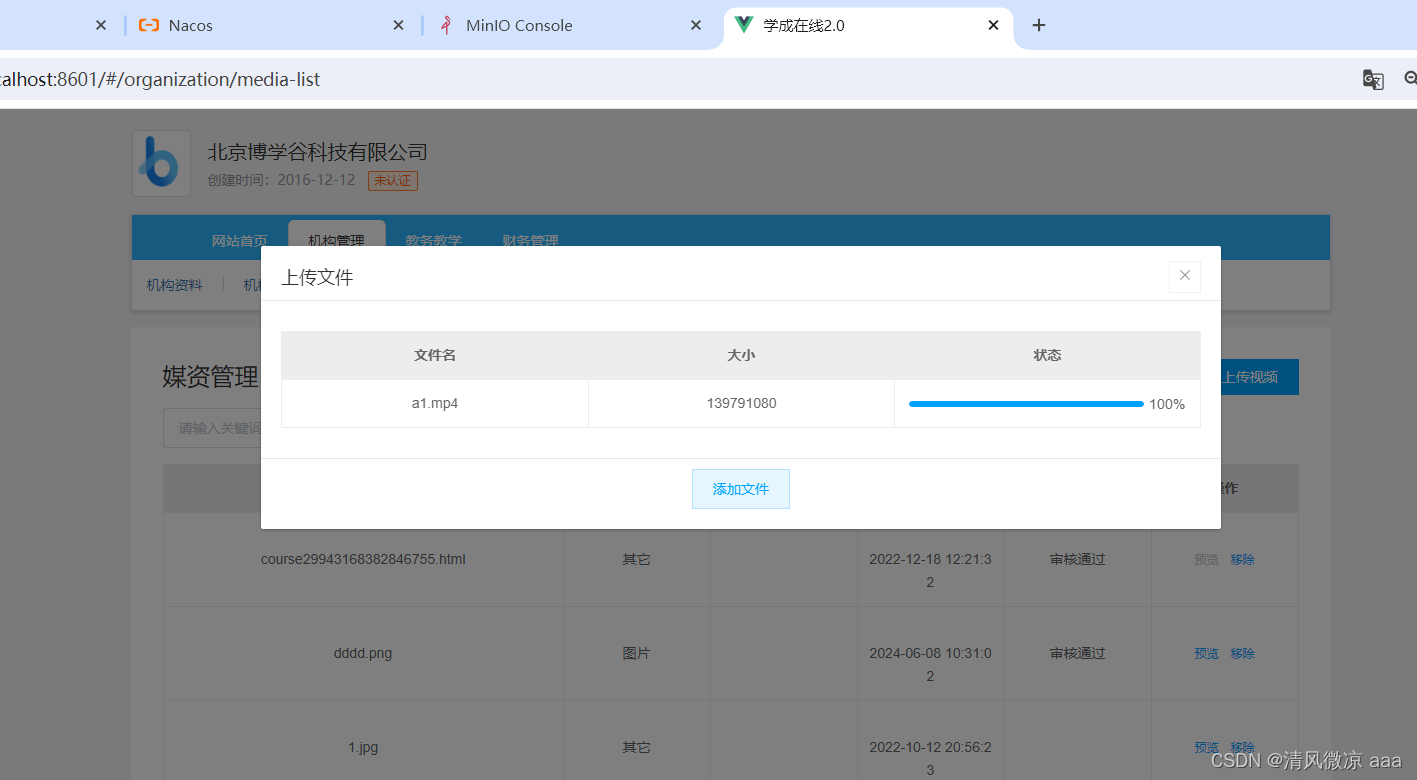Open the 财务管理 nav item

(x=530, y=241)
